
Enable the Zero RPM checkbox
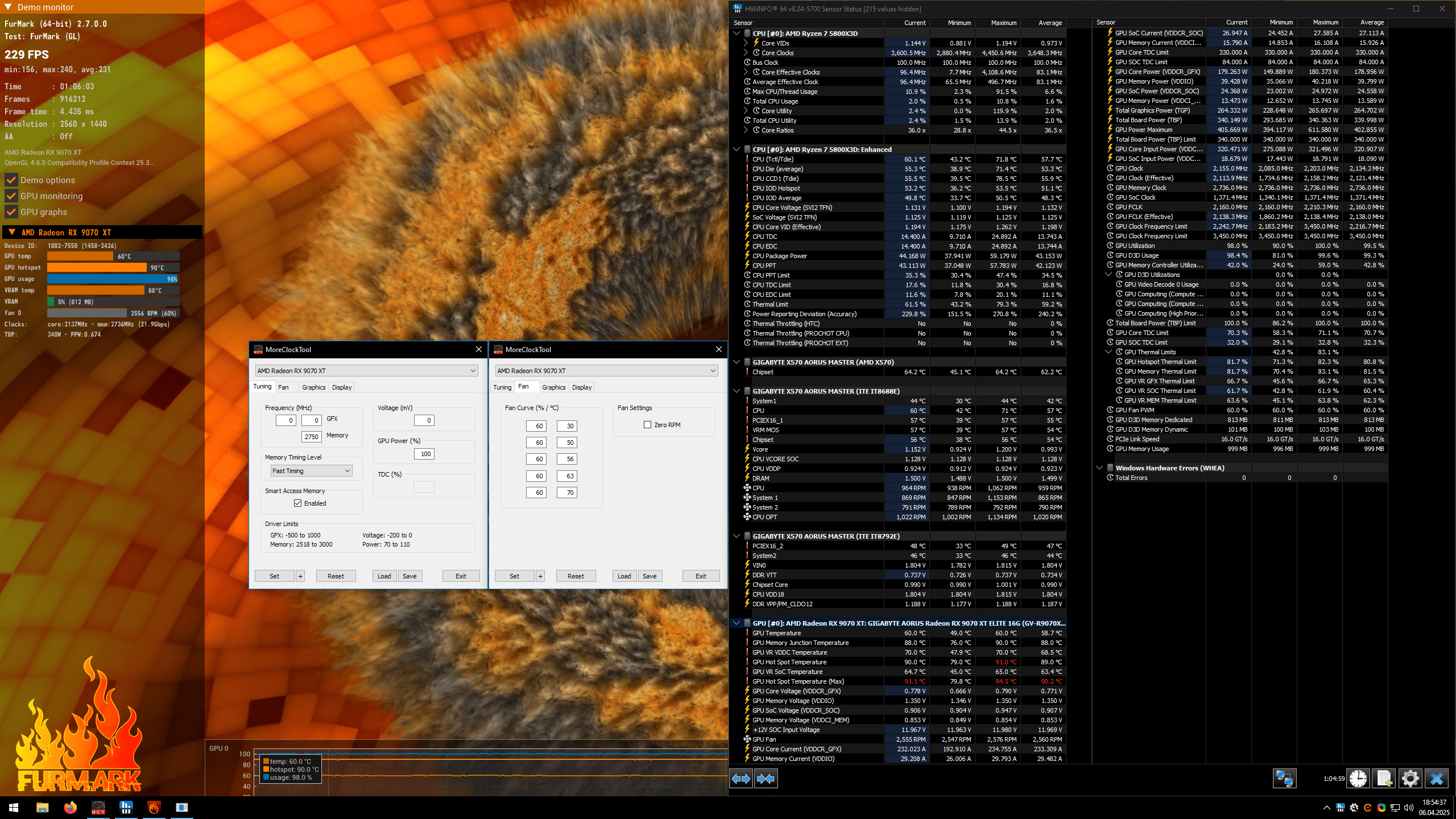click(647, 425)
